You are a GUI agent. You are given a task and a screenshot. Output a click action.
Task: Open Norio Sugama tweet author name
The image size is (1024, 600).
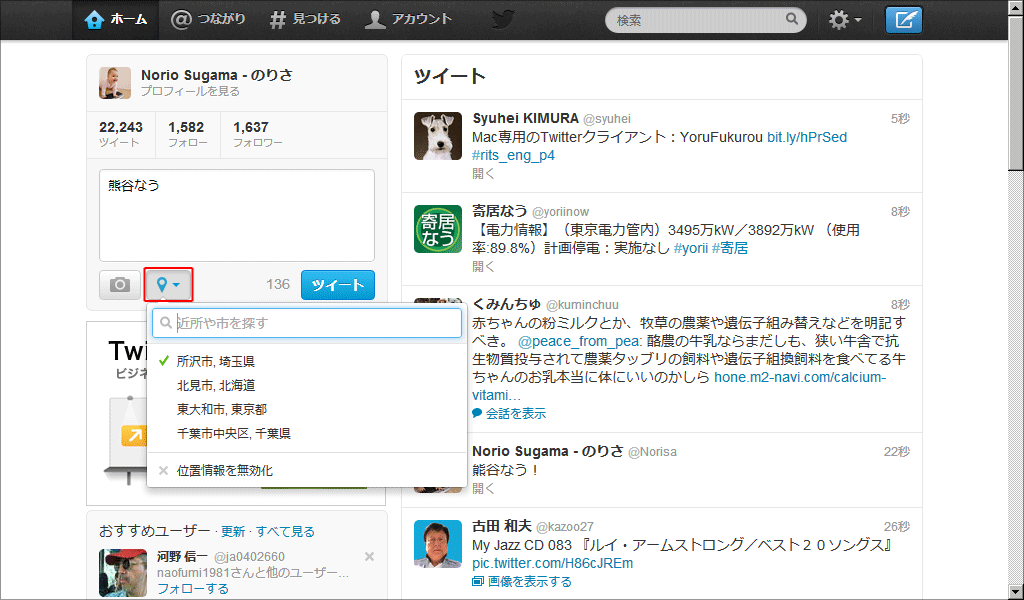point(548,451)
